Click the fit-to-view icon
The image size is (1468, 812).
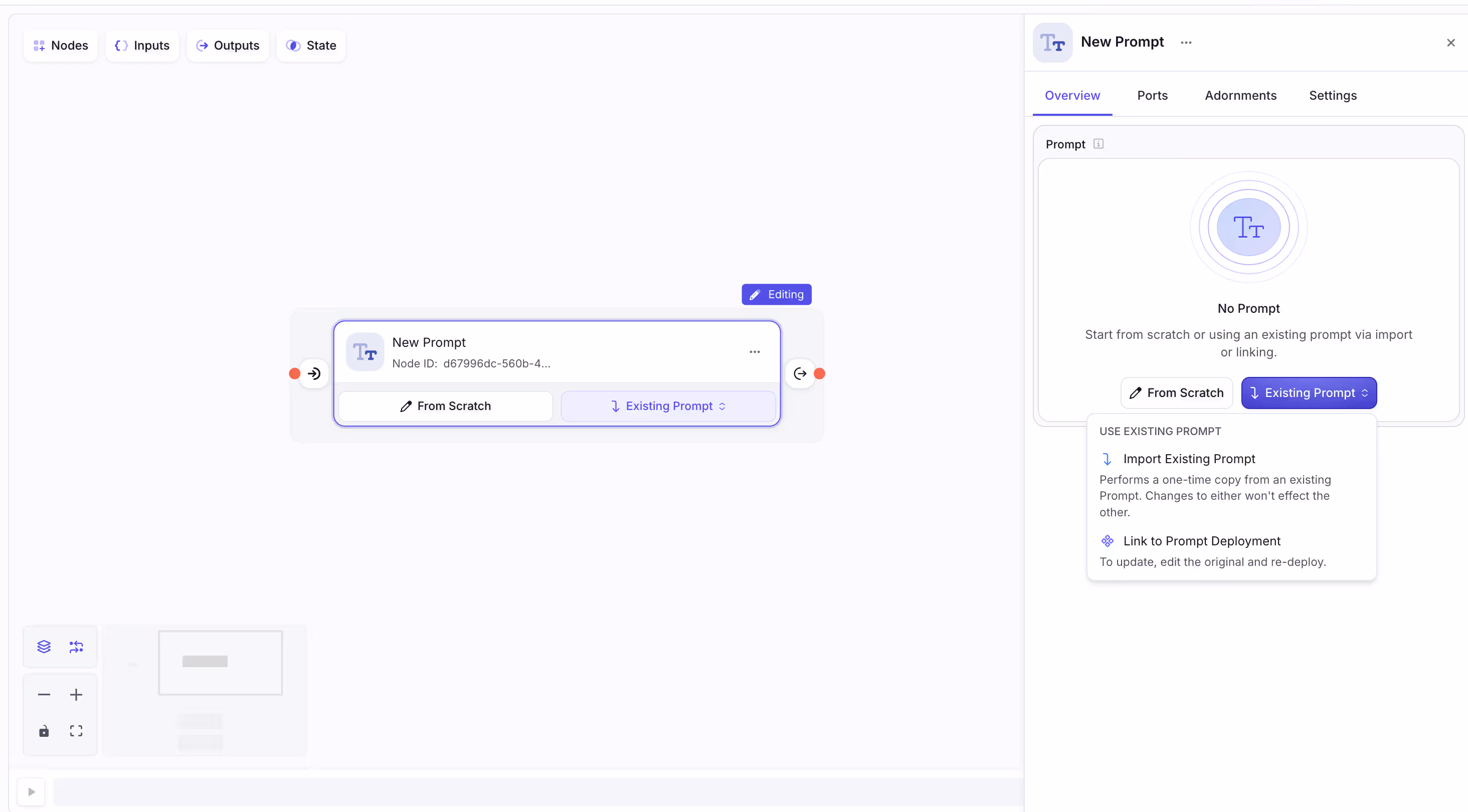76,731
